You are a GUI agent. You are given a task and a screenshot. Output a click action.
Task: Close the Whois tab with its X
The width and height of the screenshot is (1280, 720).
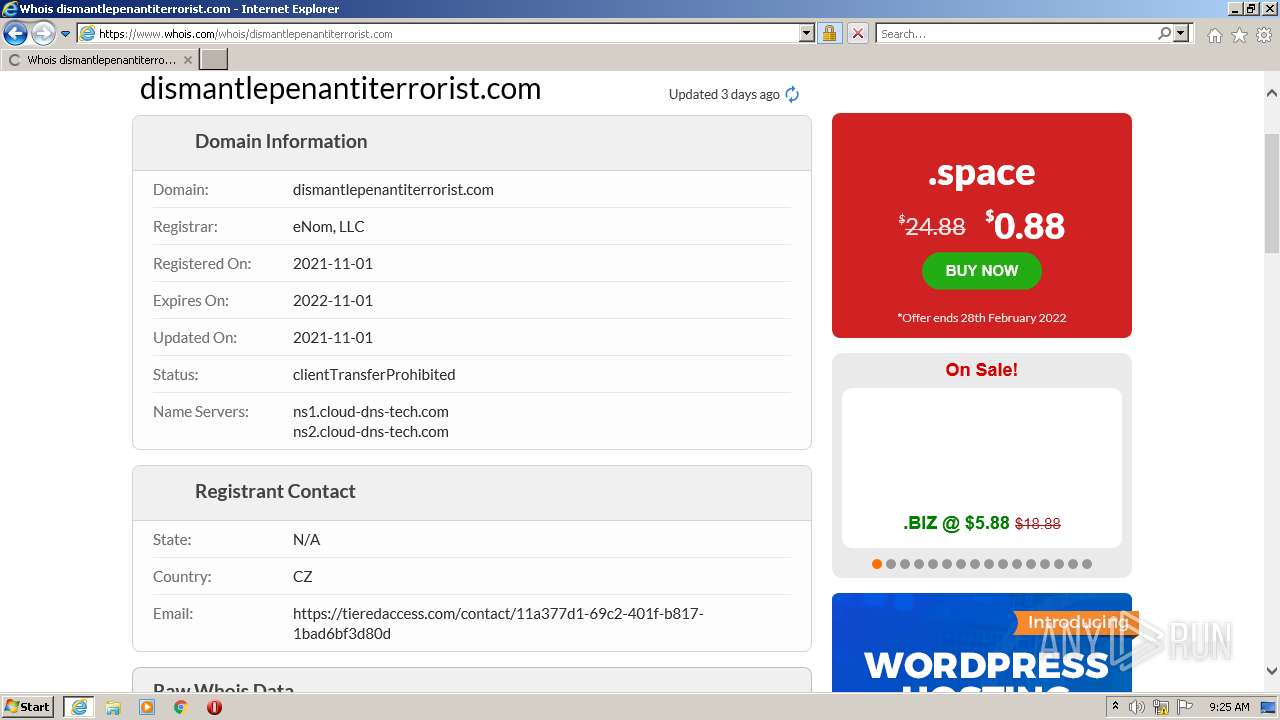pos(187,60)
